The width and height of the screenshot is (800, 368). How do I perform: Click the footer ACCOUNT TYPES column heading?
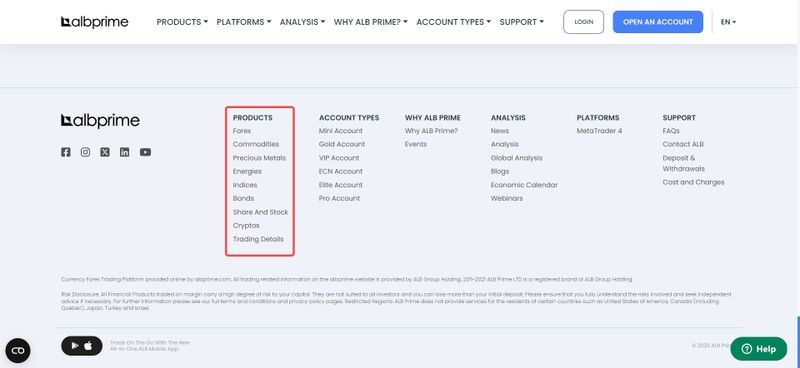[x=349, y=117]
